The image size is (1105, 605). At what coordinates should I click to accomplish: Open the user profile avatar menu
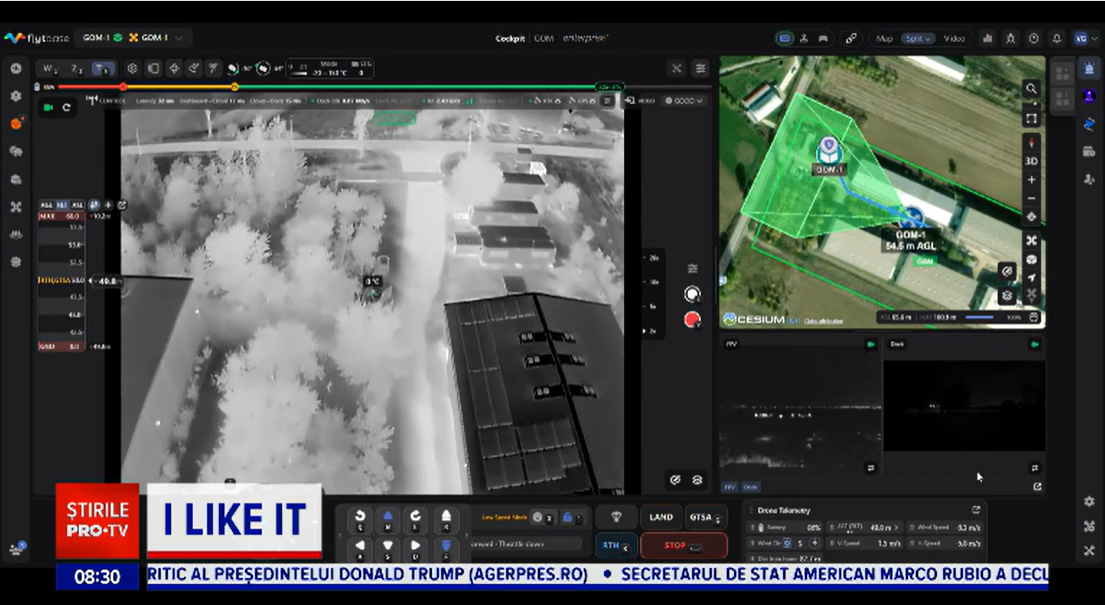click(1081, 39)
